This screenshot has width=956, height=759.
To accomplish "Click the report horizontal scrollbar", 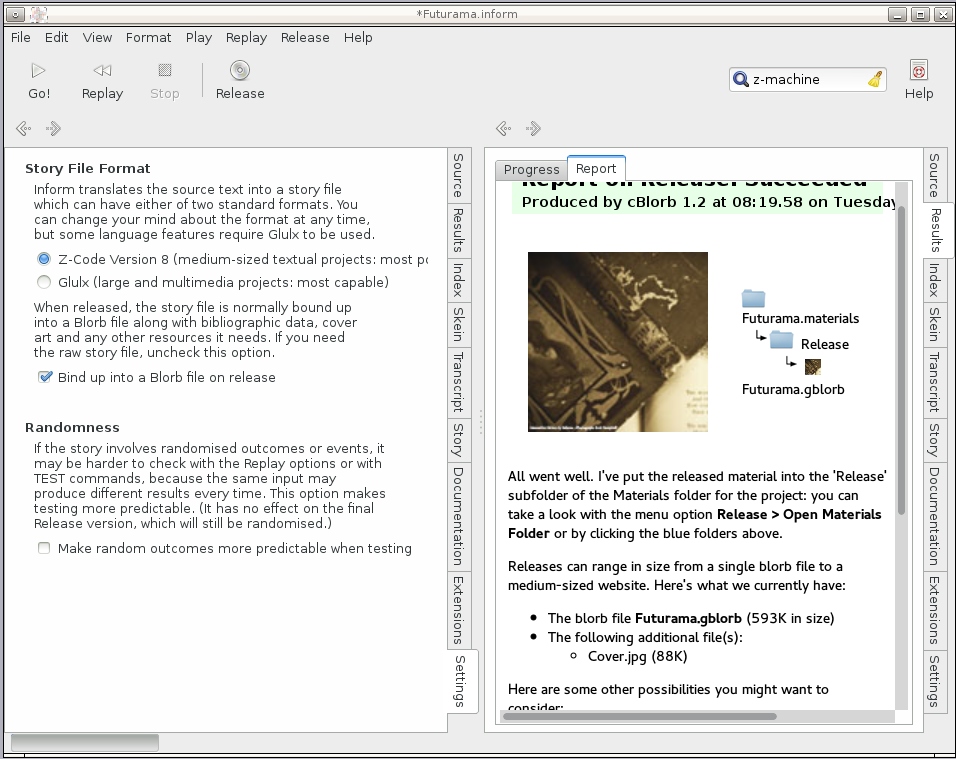I will click(640, 716).
